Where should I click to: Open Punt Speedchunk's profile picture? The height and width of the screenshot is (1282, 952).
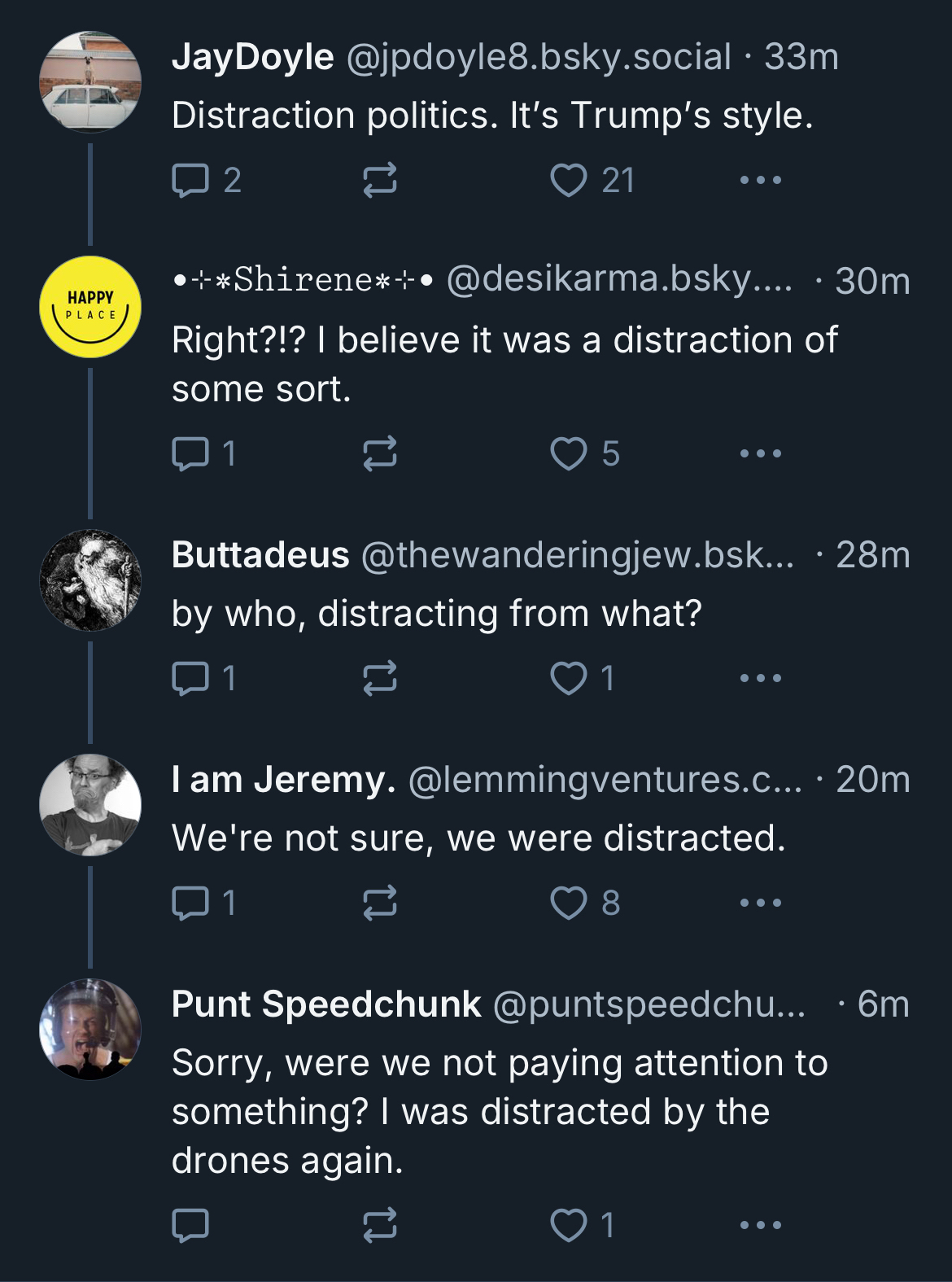click(90, 1029)
